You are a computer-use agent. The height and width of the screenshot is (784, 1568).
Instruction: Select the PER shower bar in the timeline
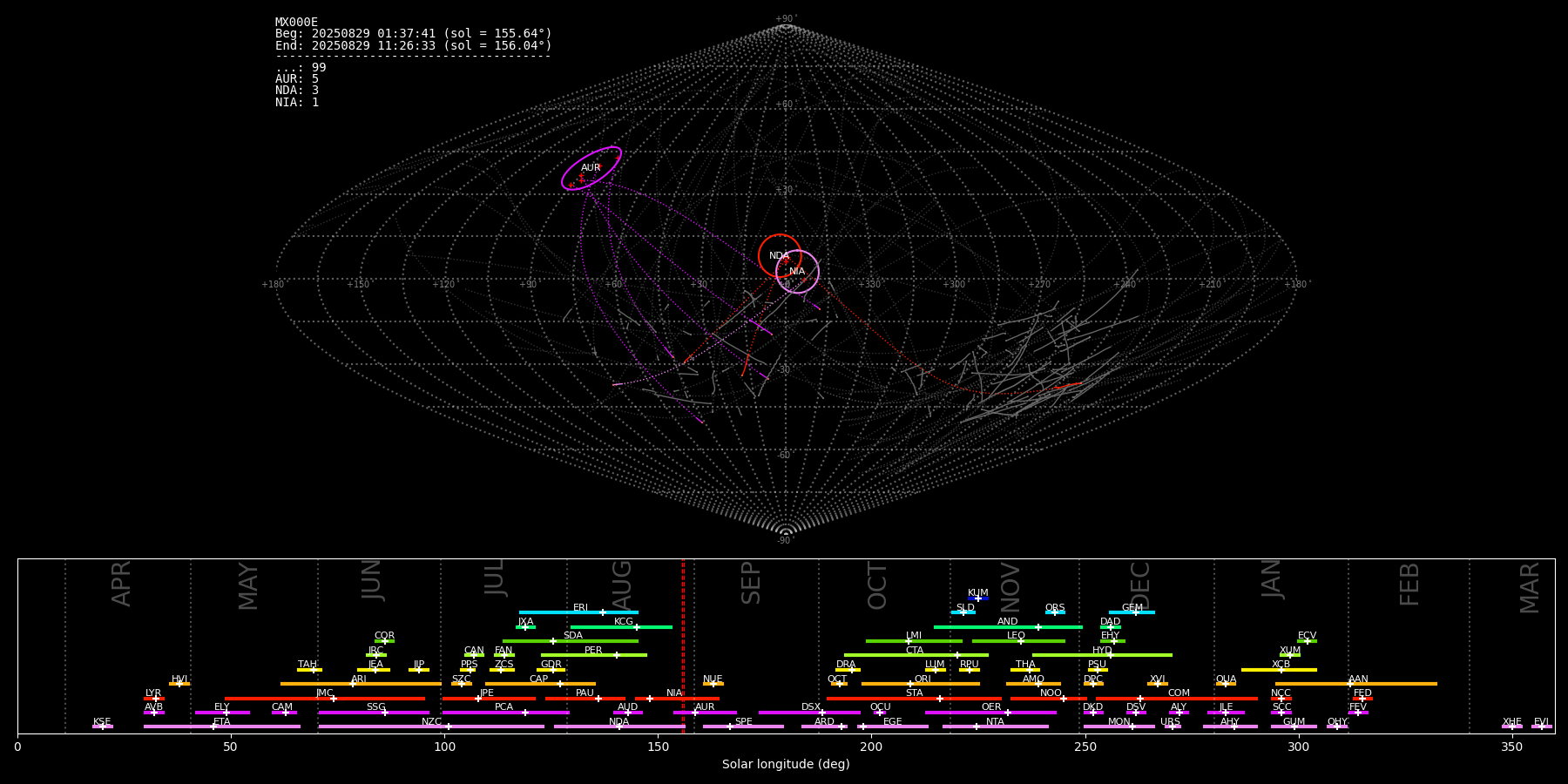pos(594,655)
